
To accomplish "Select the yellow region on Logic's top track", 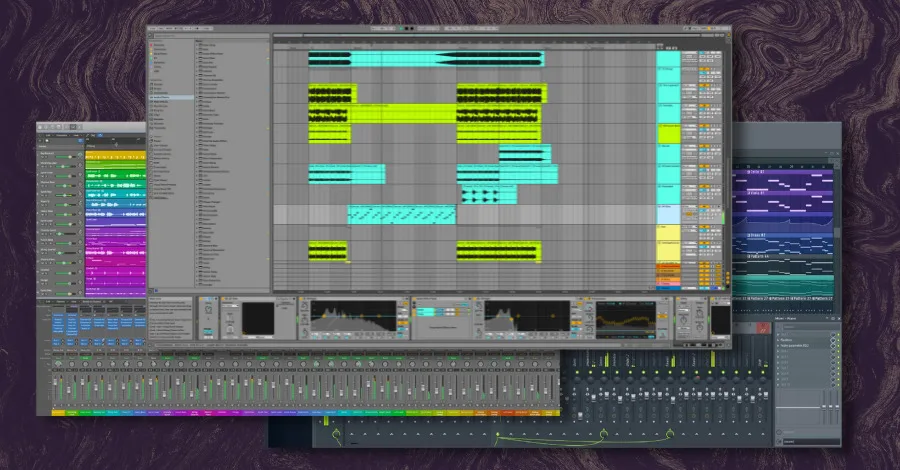I will [x=115, y=156].
